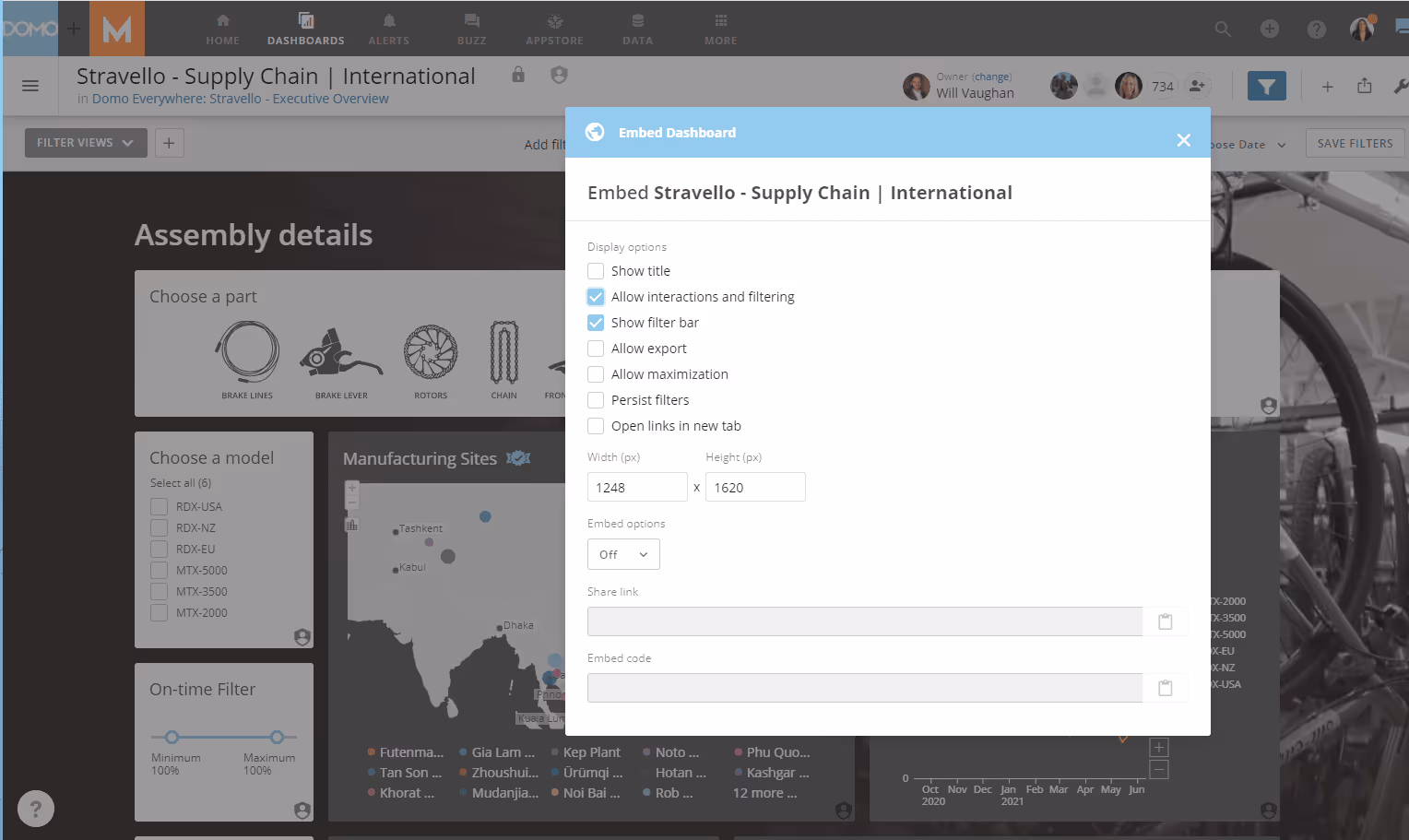Open the Embed options Off dropdown
1409x840 pixels.
click(623, 554)
